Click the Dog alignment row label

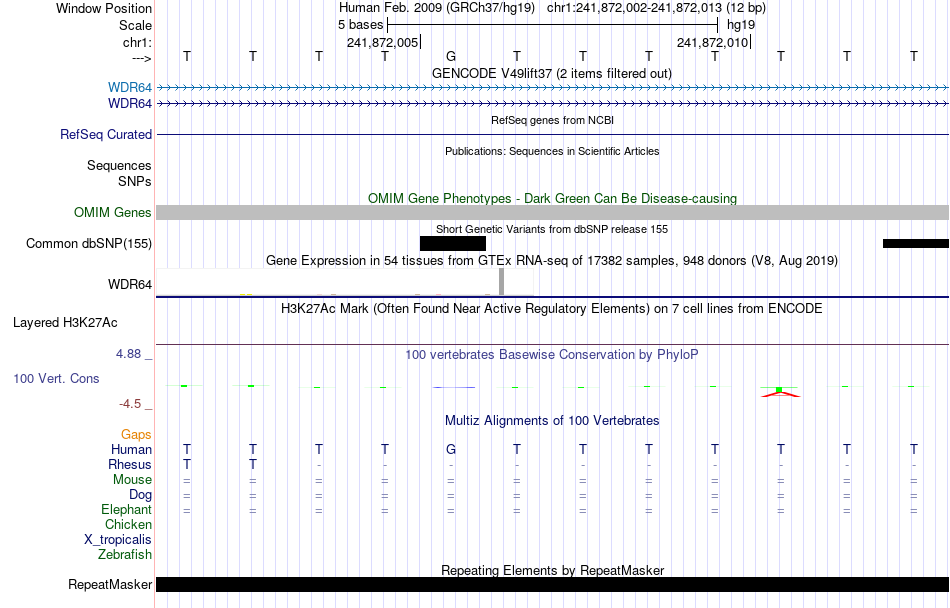click(x=140, y=495)
